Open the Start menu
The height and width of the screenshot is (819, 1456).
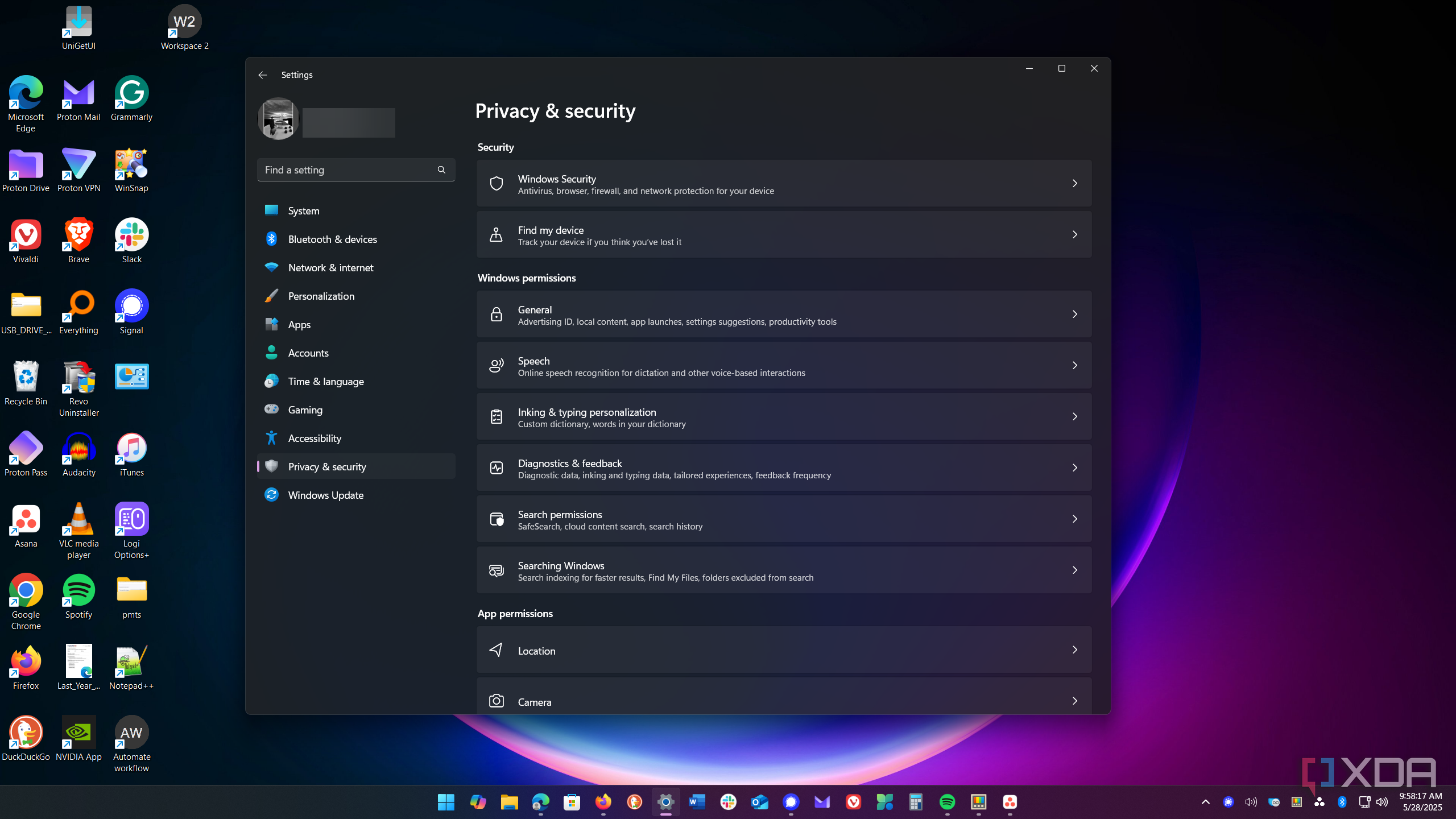coord(446,802)
